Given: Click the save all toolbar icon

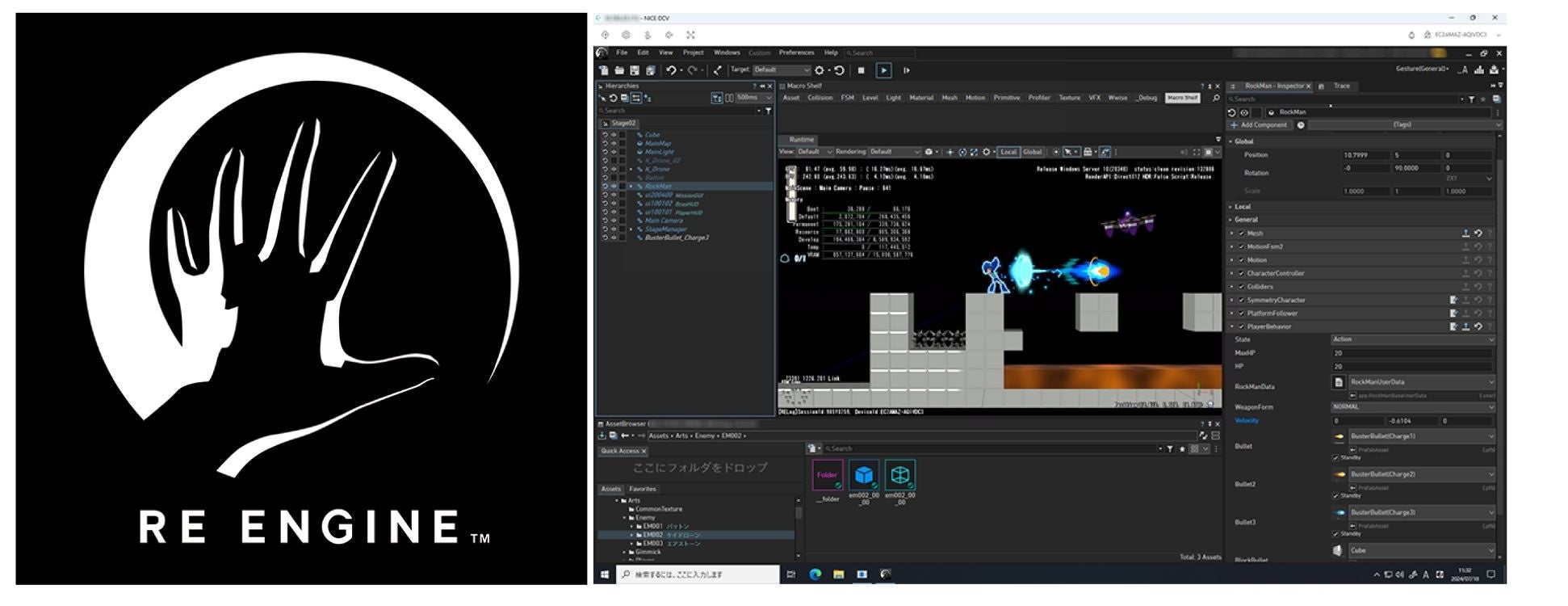Looking at the screenshot, I should (651, 70).
